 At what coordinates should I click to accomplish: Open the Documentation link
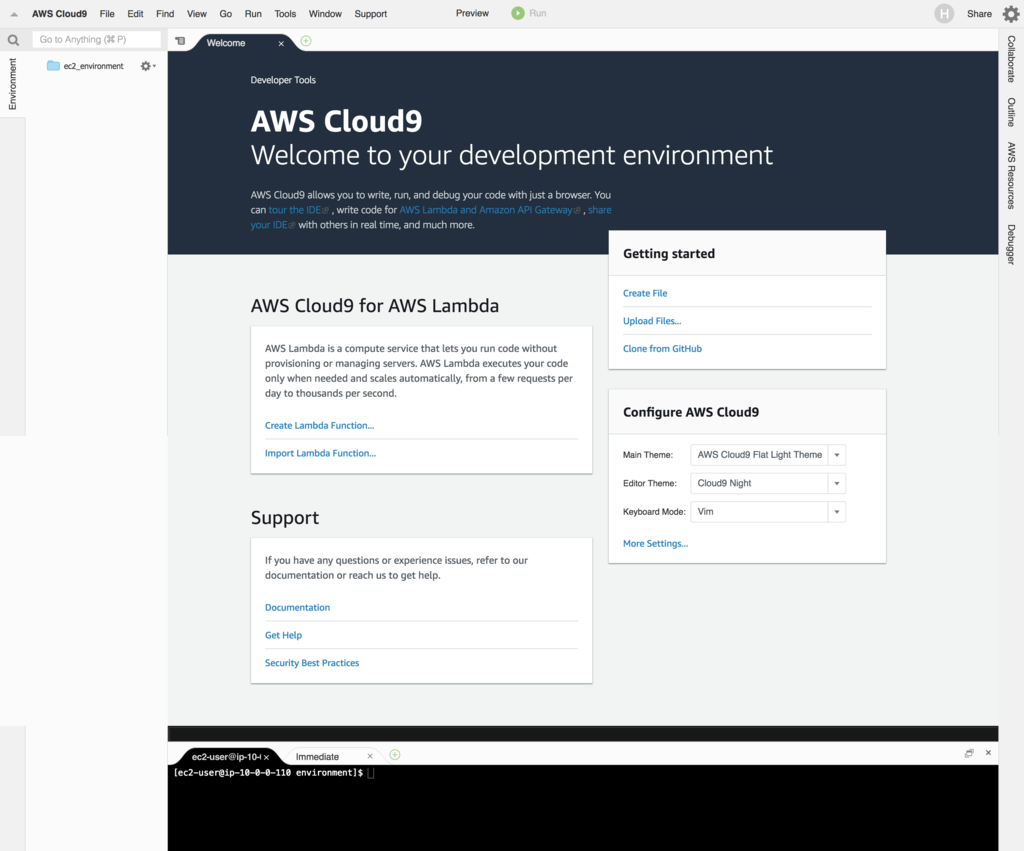pos(297,607)
